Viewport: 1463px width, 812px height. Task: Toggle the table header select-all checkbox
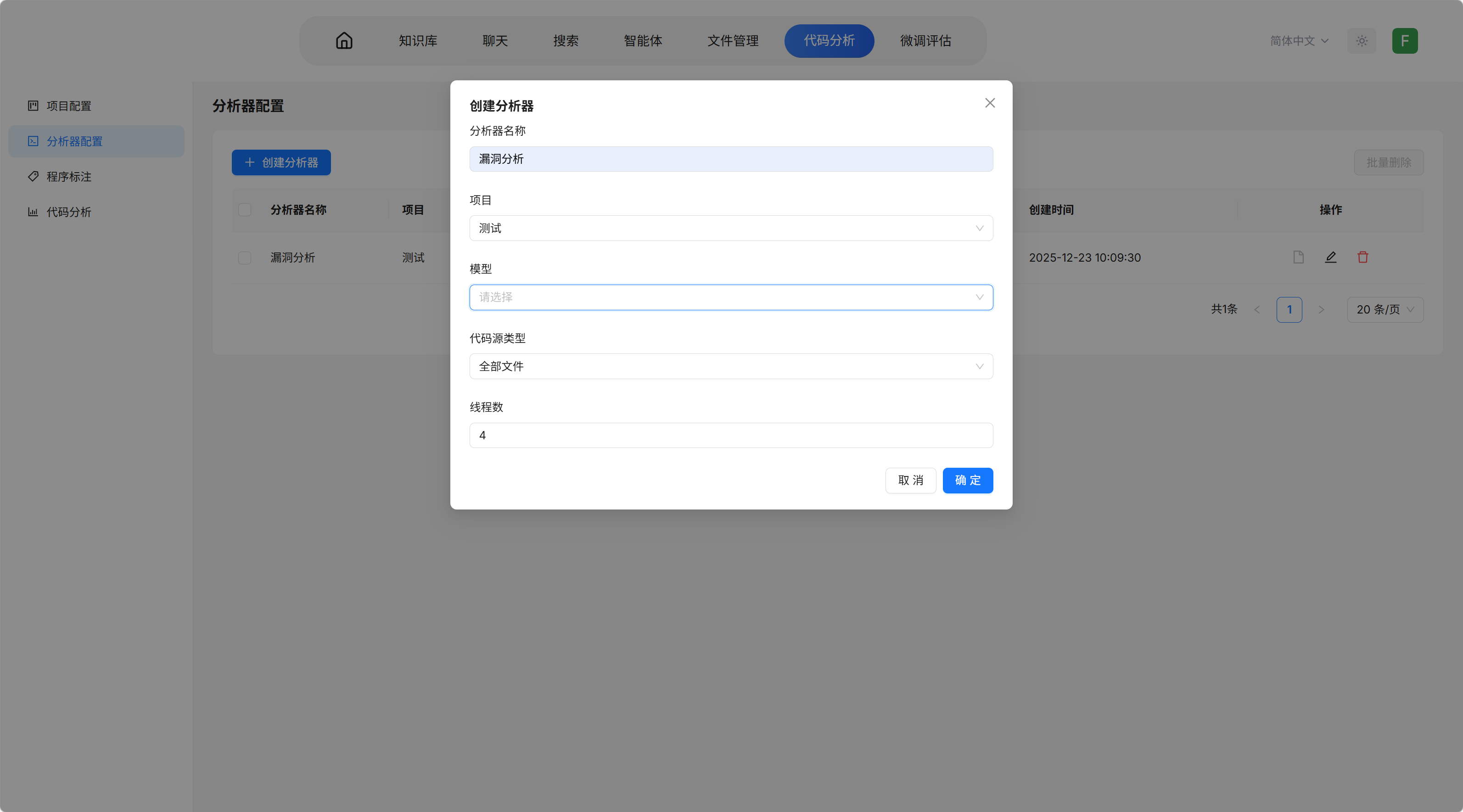pyautogui.click(x=245, y=209)
